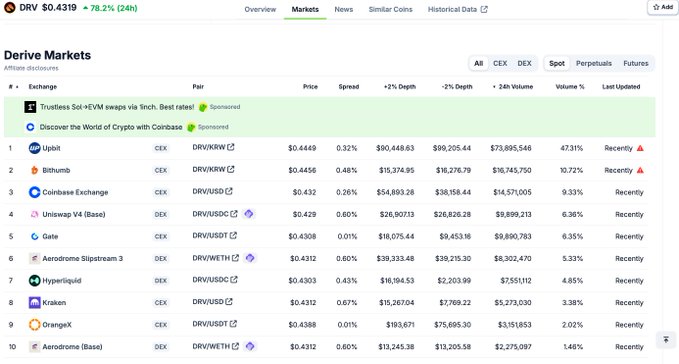Switch to Futures markets
This screenshot has height=364, width=679.
pos(636,63)
